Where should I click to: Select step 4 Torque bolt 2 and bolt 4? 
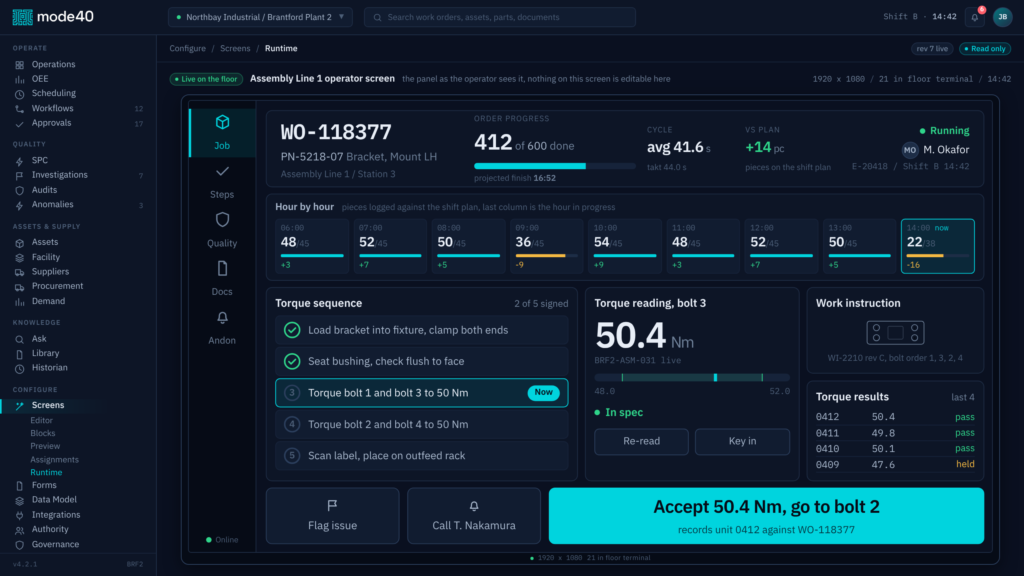[x=422, y=424]
